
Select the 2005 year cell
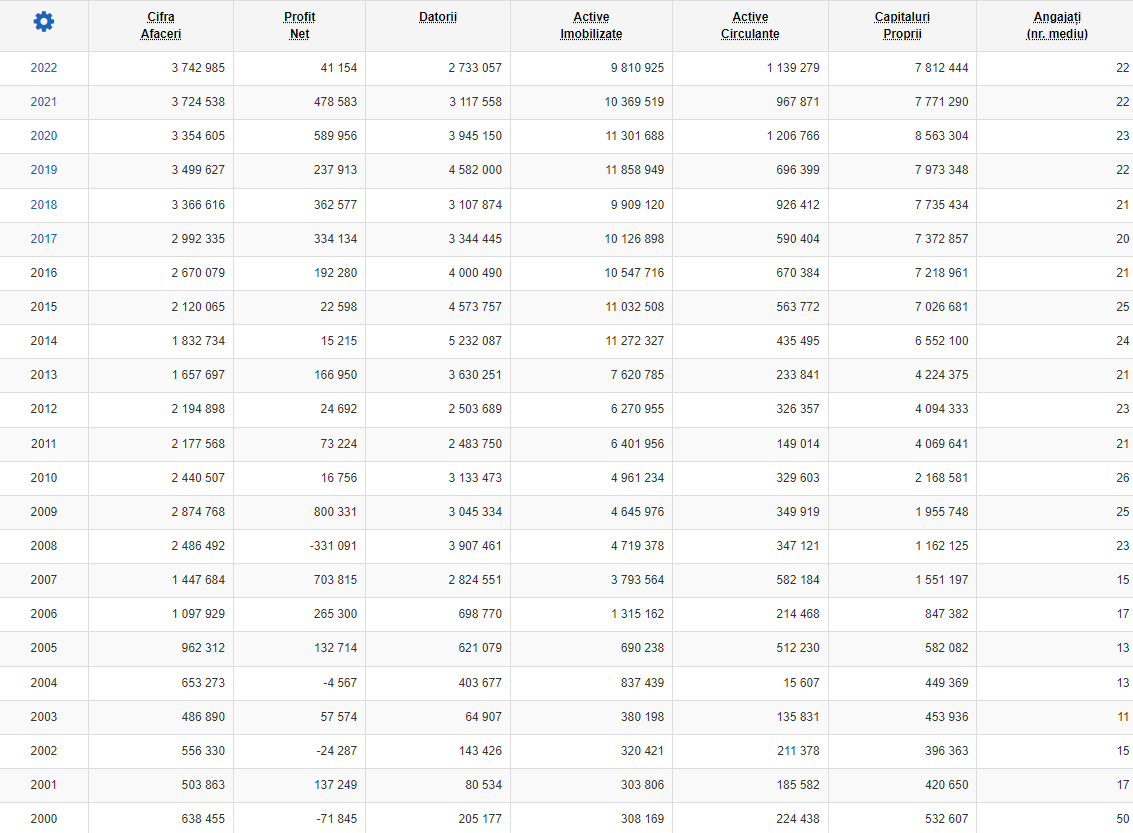tap(43, 647)
